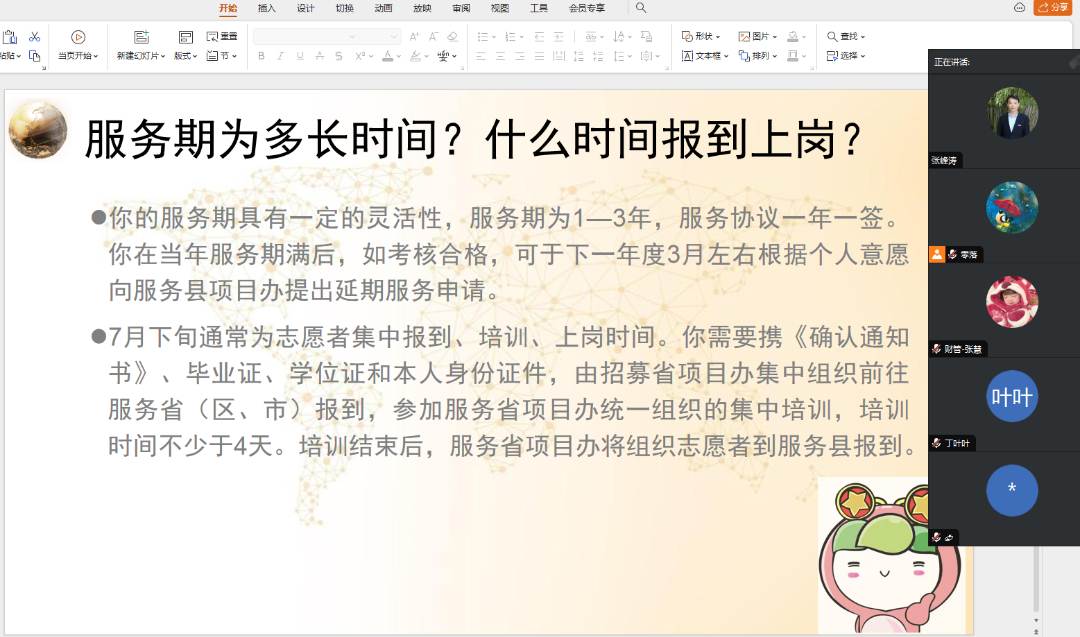The width and height of the screenshot is (1080, 637).
Task: Click the clear formatting eraser icon
Action: point(452,37)
